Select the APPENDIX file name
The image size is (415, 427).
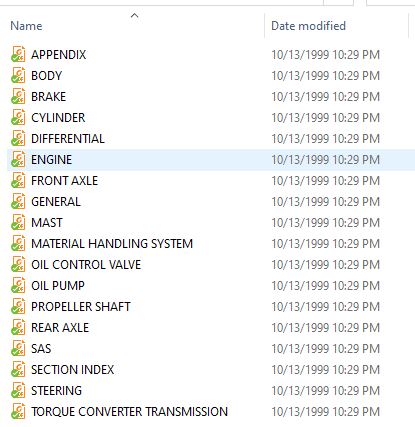(59, 55)
